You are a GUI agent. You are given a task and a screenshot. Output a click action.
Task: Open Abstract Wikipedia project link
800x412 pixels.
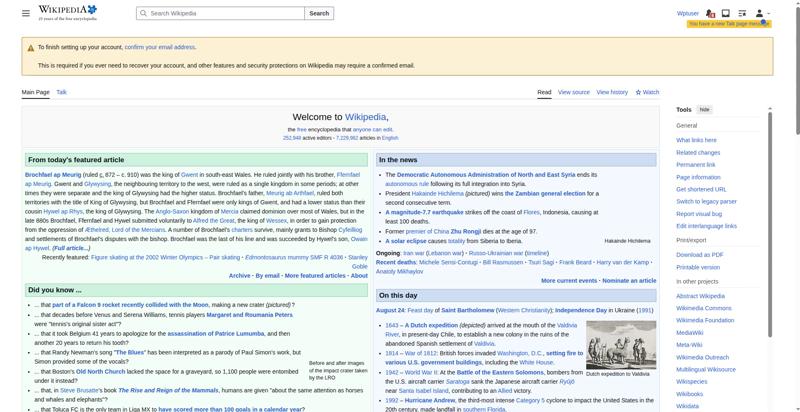point(700,296)
